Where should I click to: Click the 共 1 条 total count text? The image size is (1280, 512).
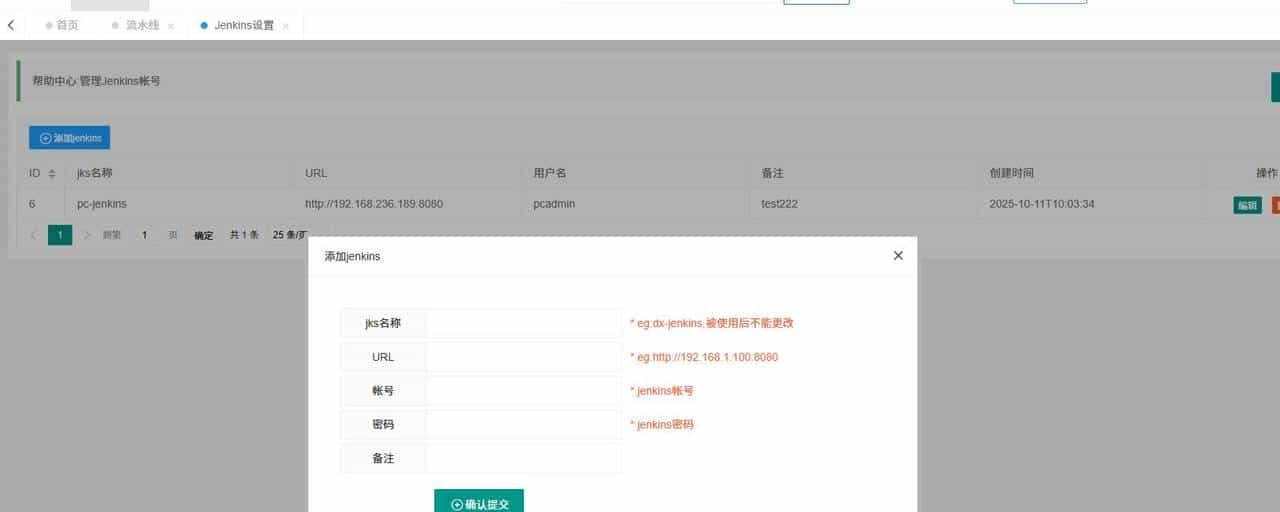[244, 235]
